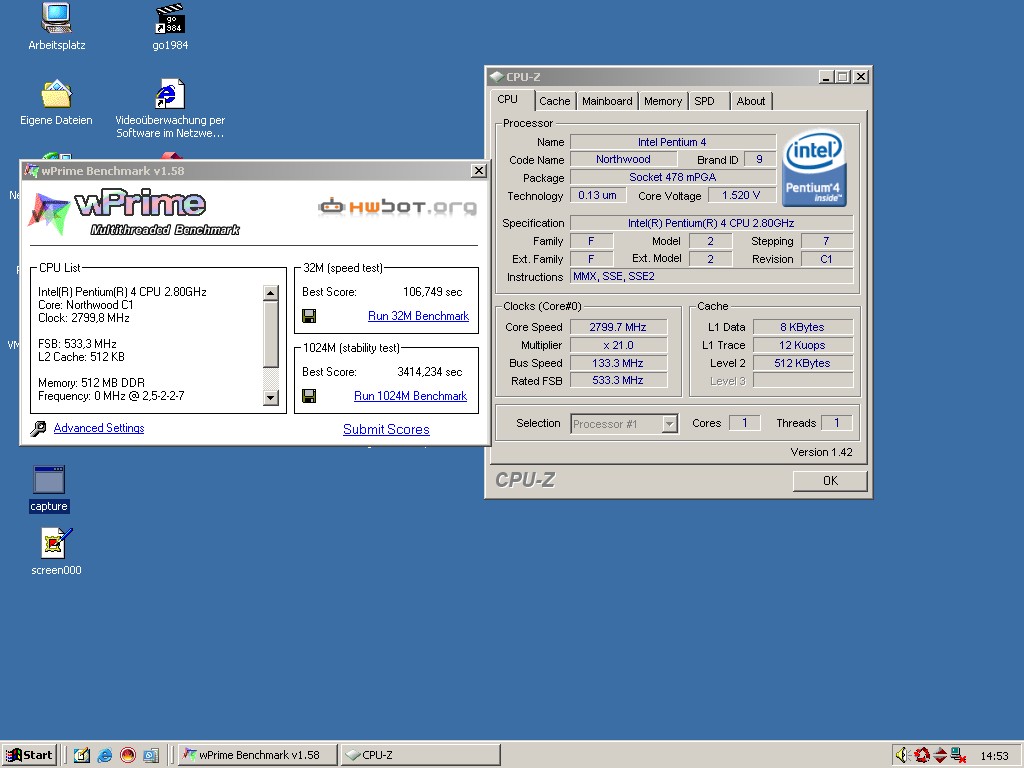This screenshot has width=1024, height=768.
Task: Expand the Processor #1 selection dropdown
Action: (669, 424)
